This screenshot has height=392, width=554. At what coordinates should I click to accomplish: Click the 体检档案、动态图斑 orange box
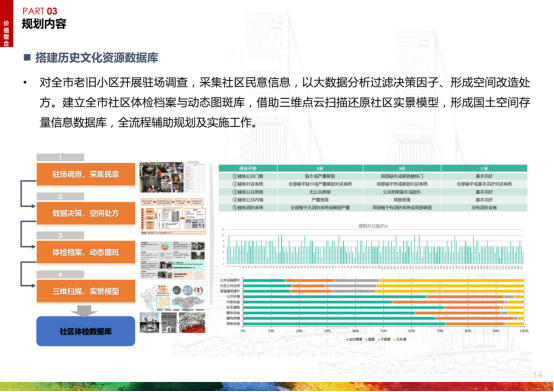coord(86,252)
